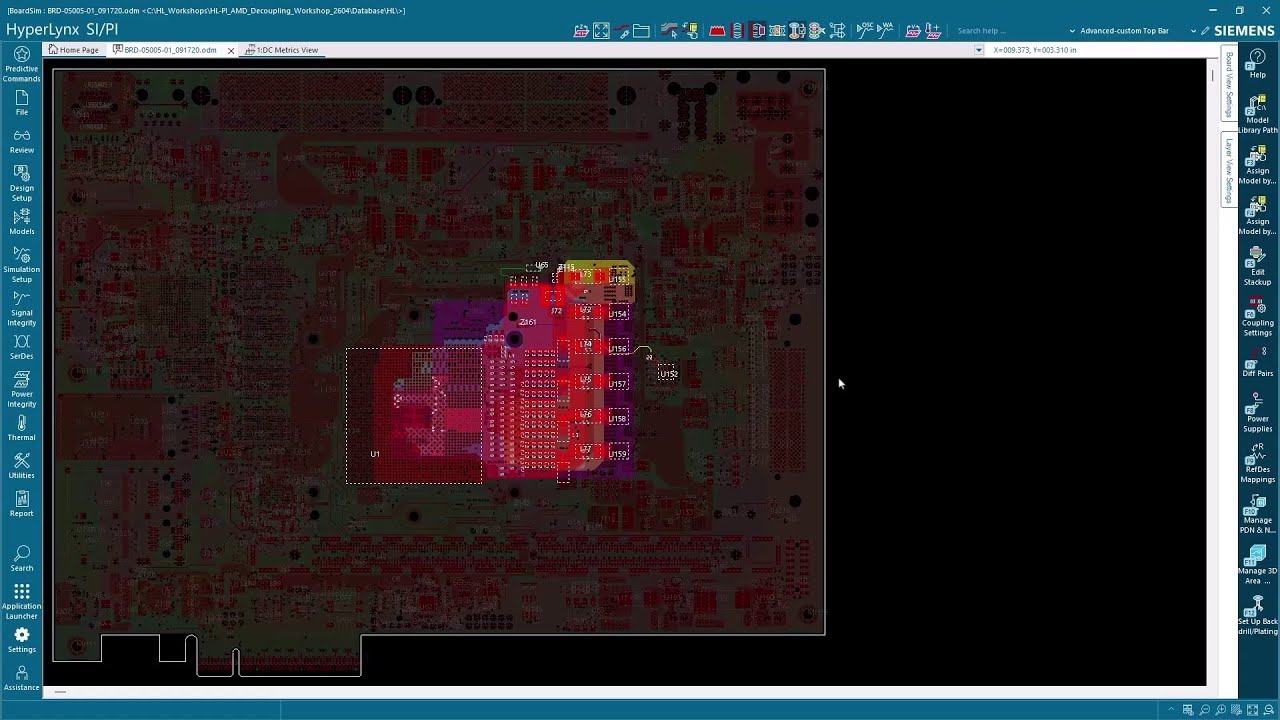Select component U154 on the board
This screenshot has width=1280, height=720.
pyautogui.click(x=618, y=314)
